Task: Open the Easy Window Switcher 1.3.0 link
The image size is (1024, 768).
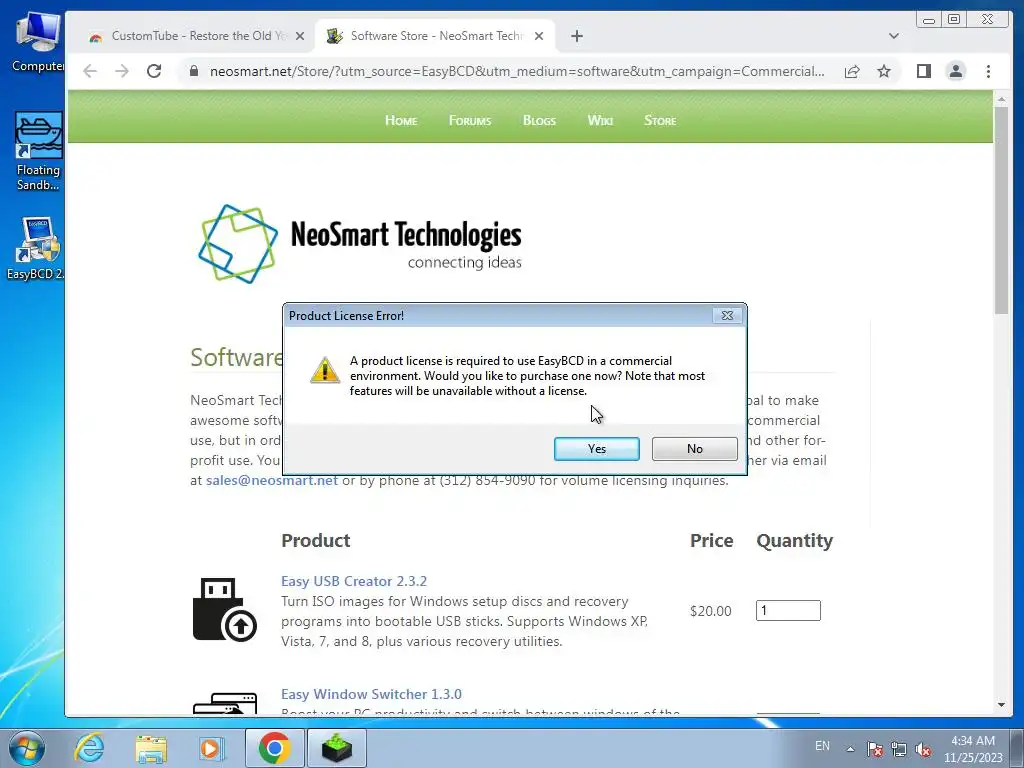Action: click(371, 694)
